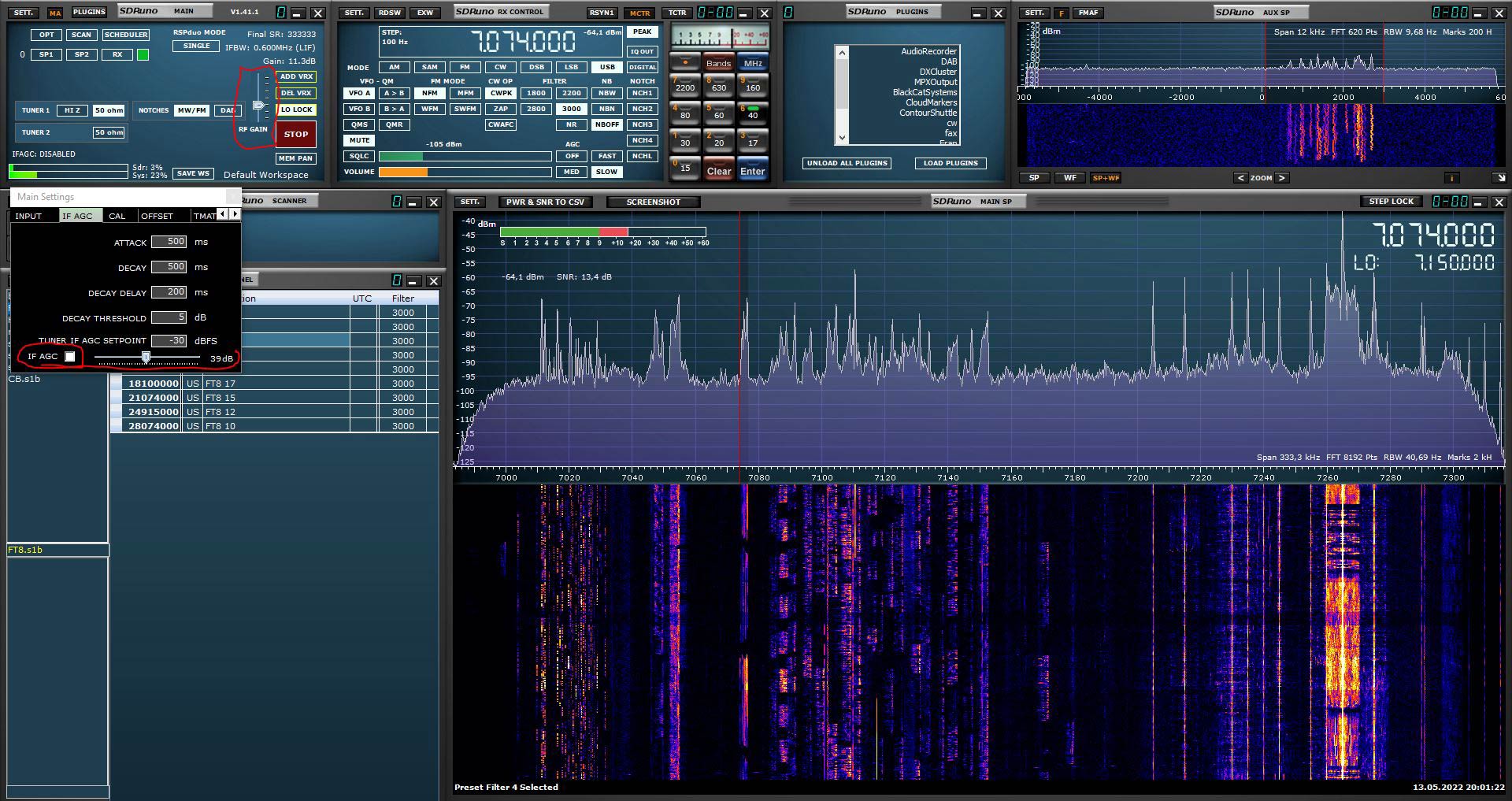The image size is (1512, 801).
Task: Click the VOLUME slider bar
Action: (465, 172)
